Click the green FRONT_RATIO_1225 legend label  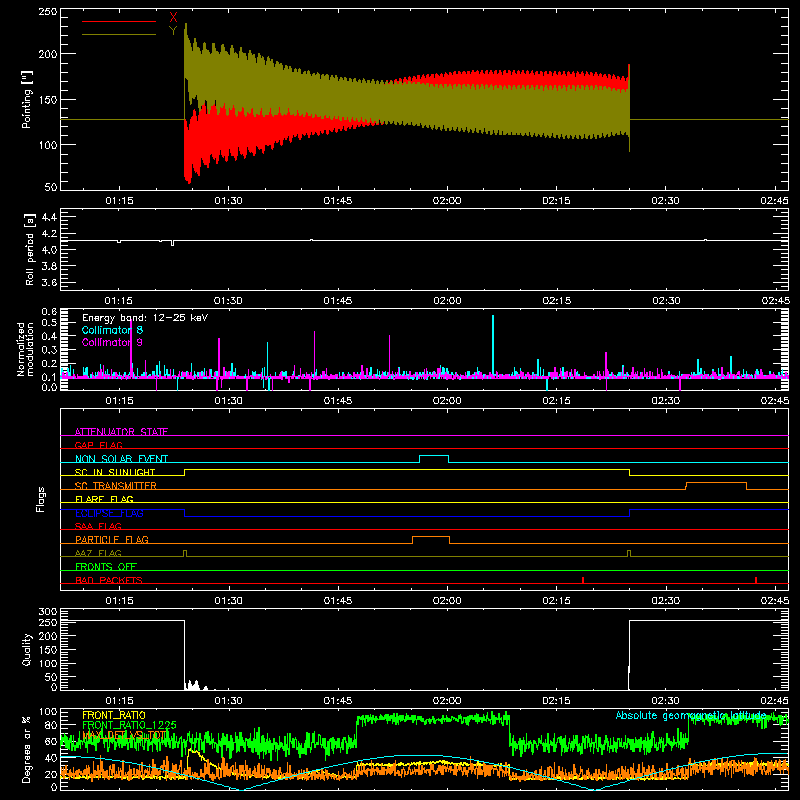(130, 725)
